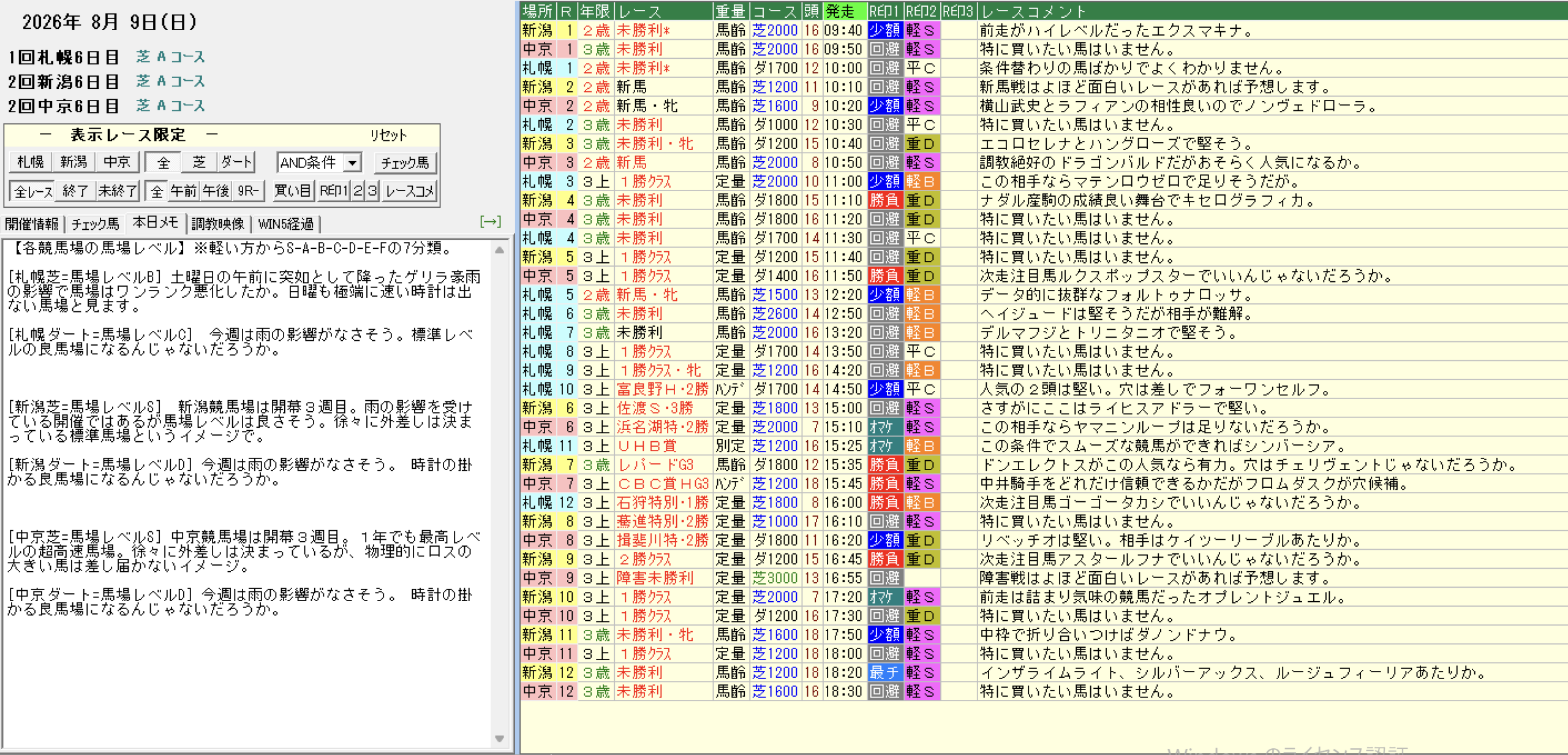The width and height of the screenshot is (1568, 755).
Task: Click the 勝負 mark in レパードG3 row
Action: point(884,465)
